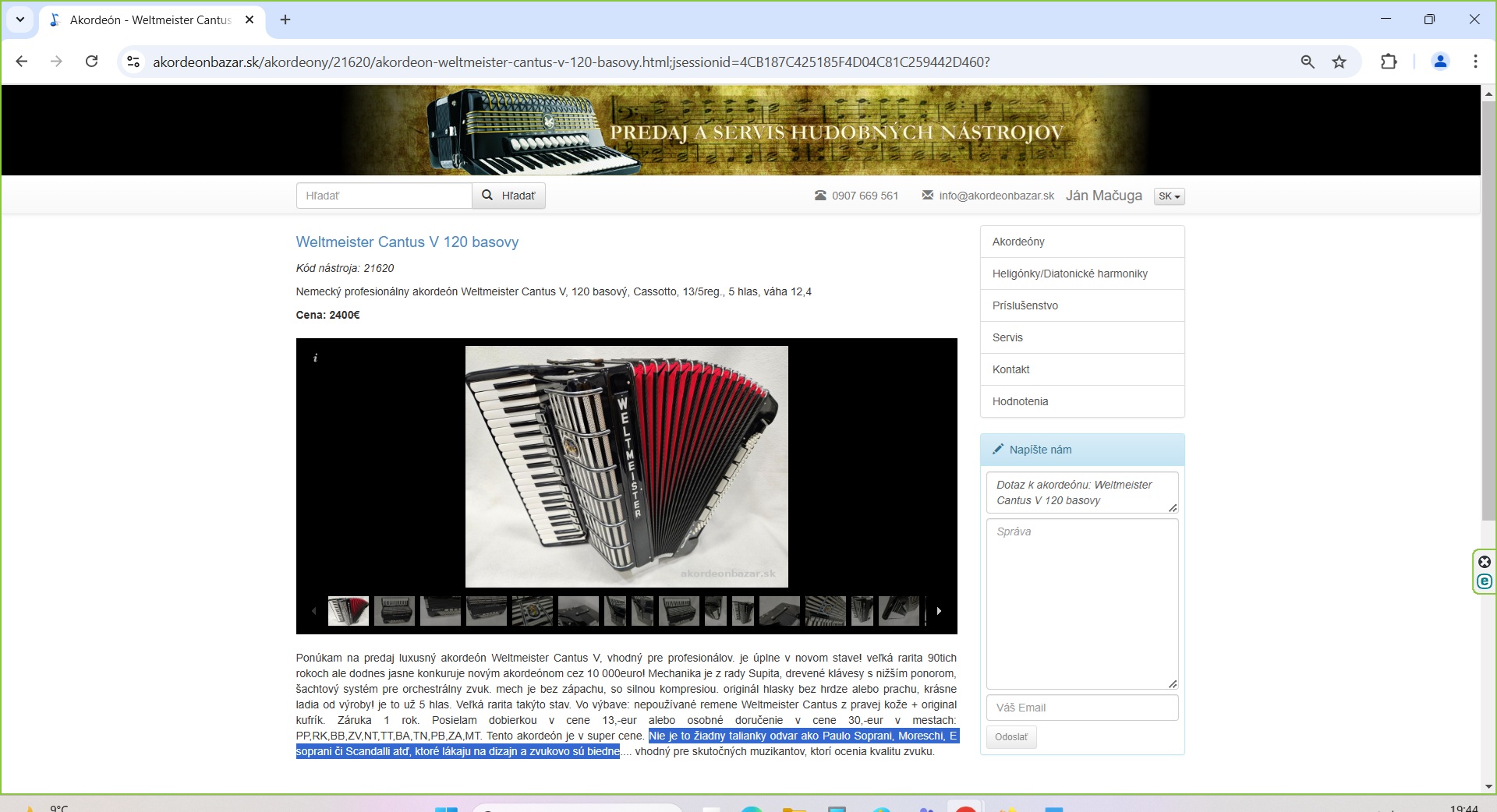Select Servis in the sidebar menu

(1082, 337)
